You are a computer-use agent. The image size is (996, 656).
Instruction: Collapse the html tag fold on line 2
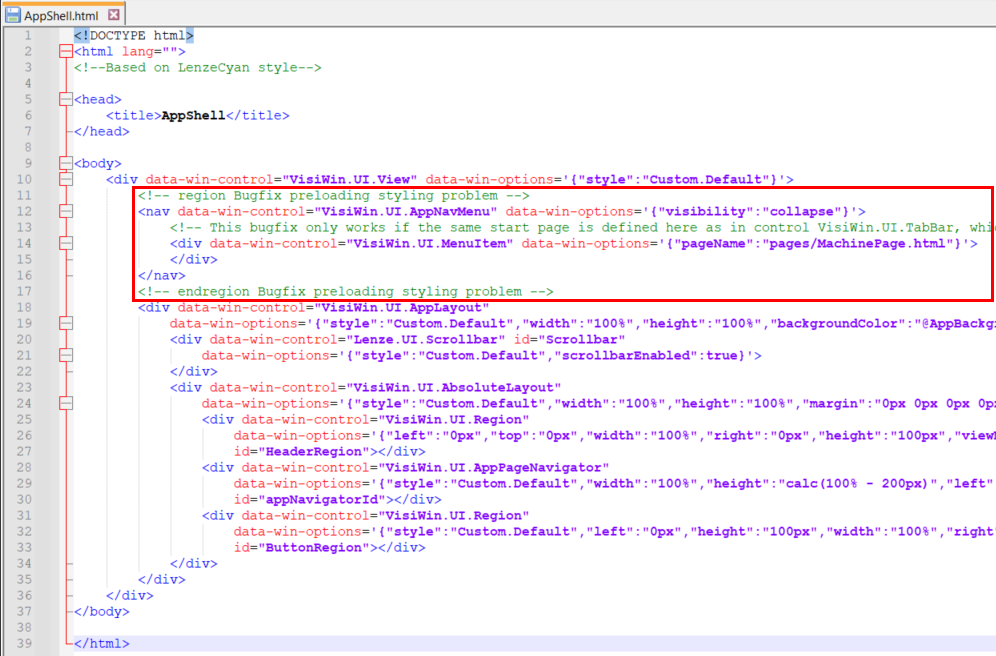(66, 52)
